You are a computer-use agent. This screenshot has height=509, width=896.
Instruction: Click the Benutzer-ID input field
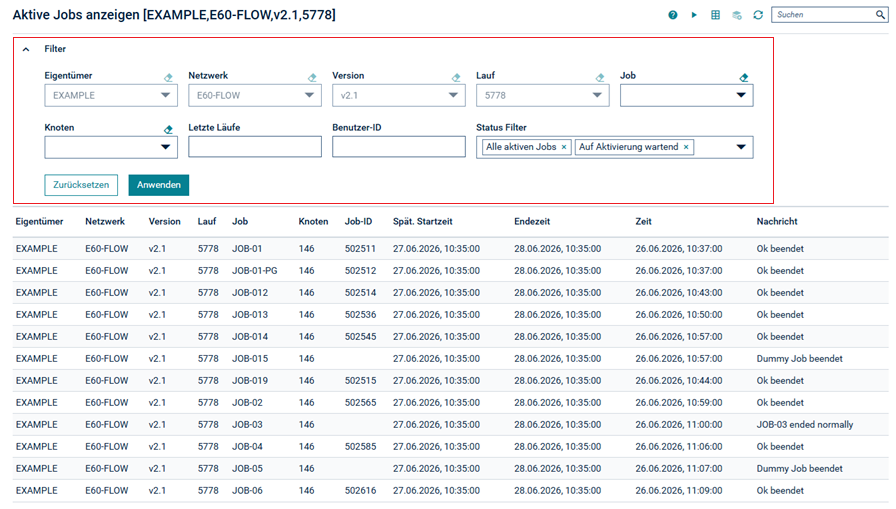pos(399,147)
